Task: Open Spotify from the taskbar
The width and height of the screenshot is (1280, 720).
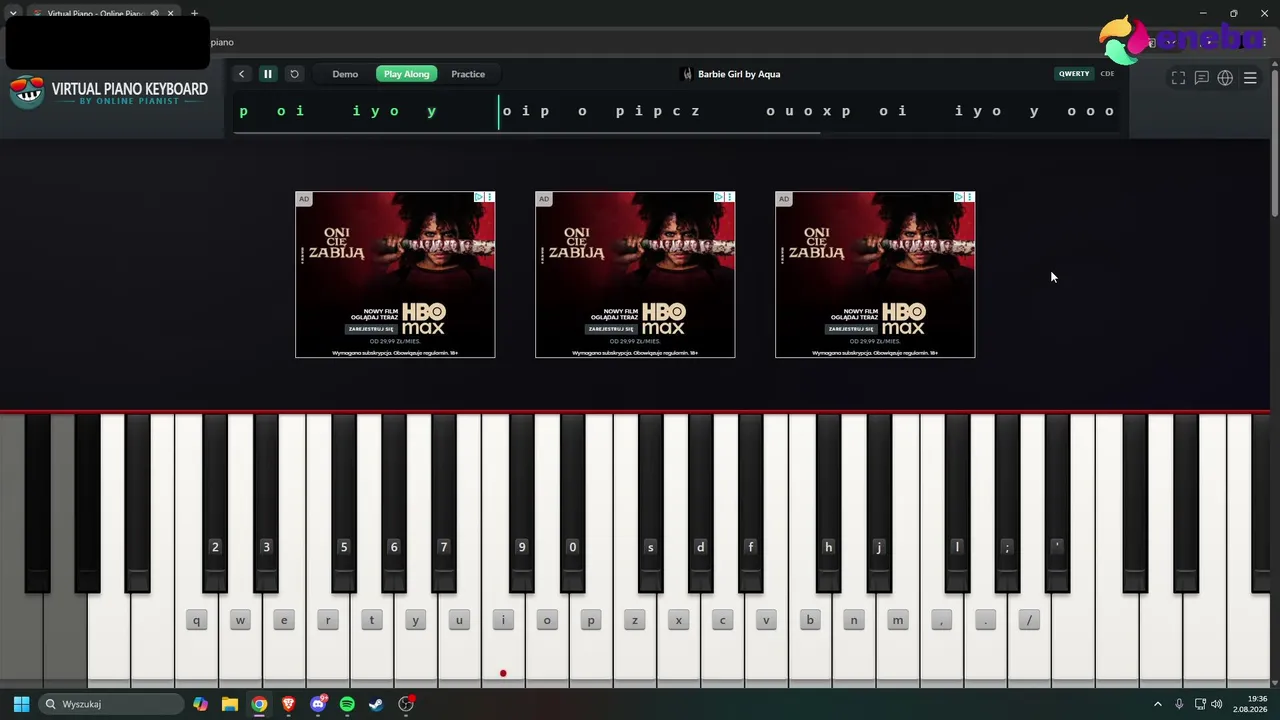Action: tap(347, 704)
